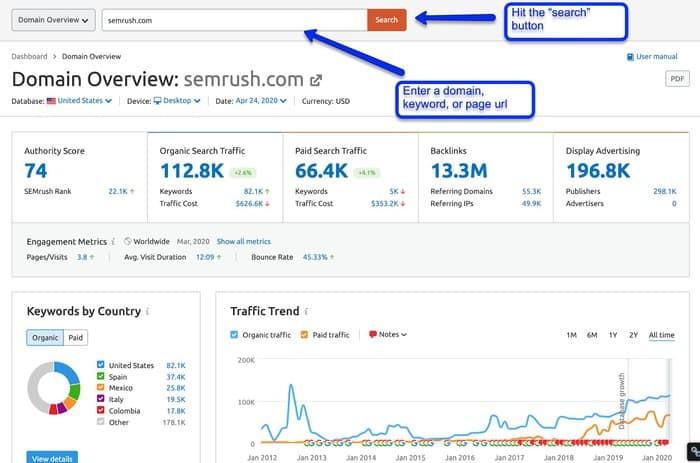Set traffic trend range to 1Y
700x463 pixels.
tap(613, 335)
